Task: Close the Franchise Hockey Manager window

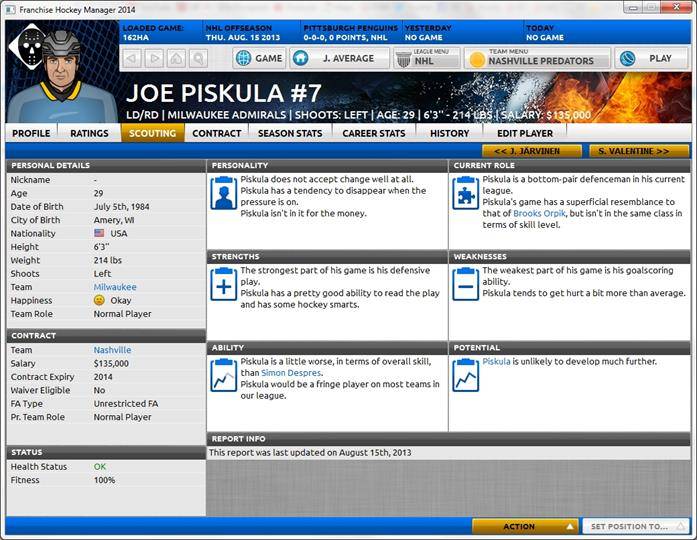Action: pos(676,7)
